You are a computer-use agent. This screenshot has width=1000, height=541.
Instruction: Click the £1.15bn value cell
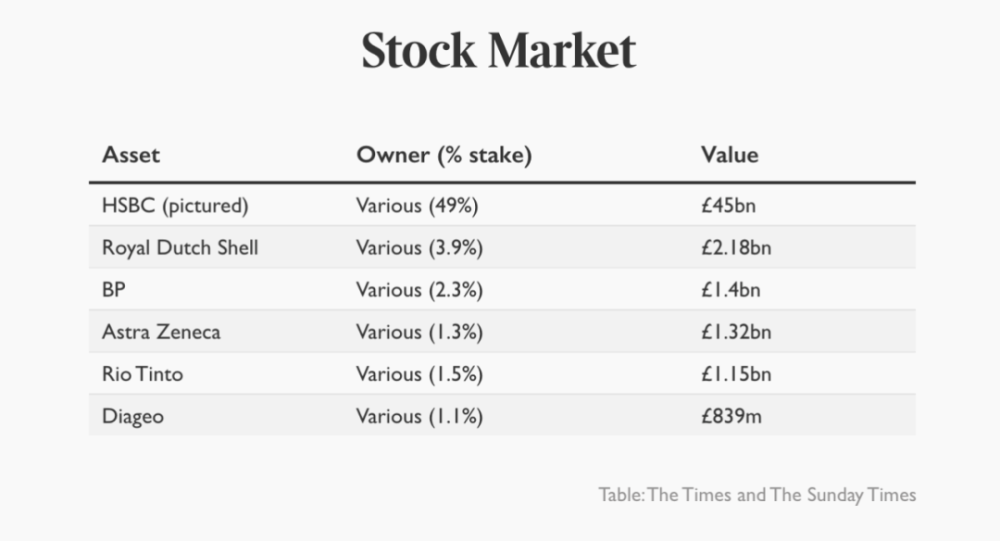(x=736, y=374)
